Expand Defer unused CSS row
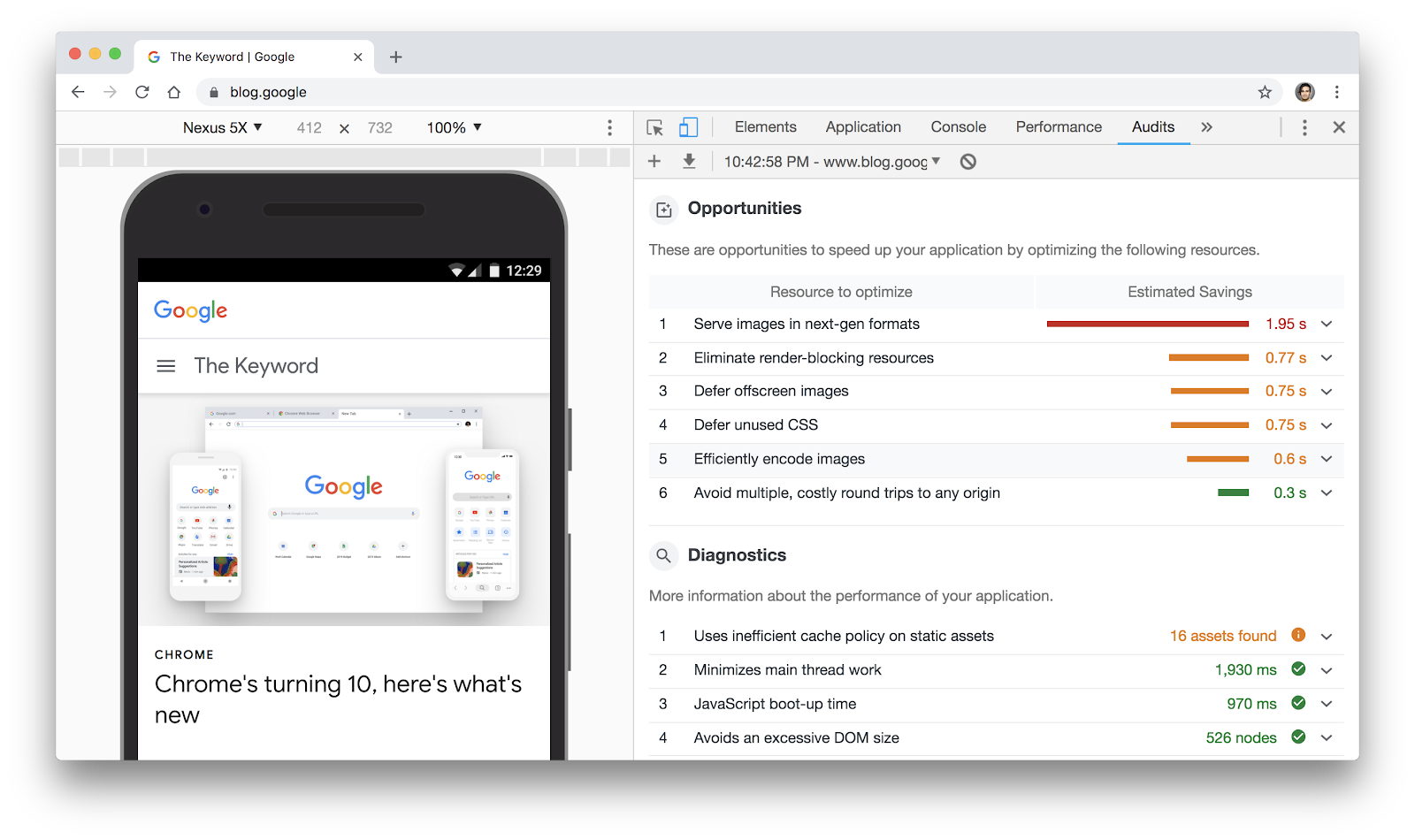This screenshot has width=1415, height=840. pos(1327,425)
